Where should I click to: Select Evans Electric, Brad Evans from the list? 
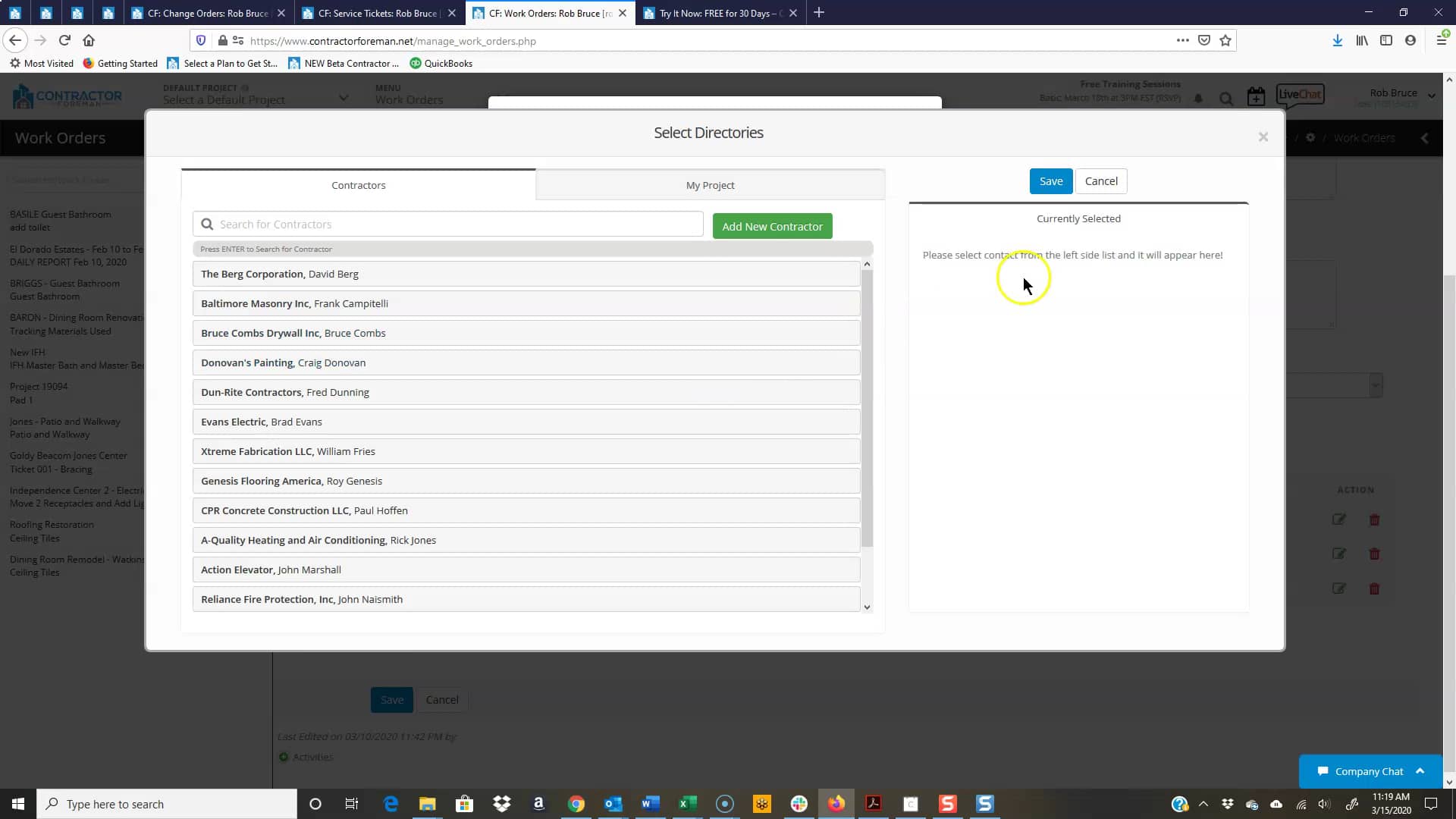pyautogui.click(x=526, y=422)
